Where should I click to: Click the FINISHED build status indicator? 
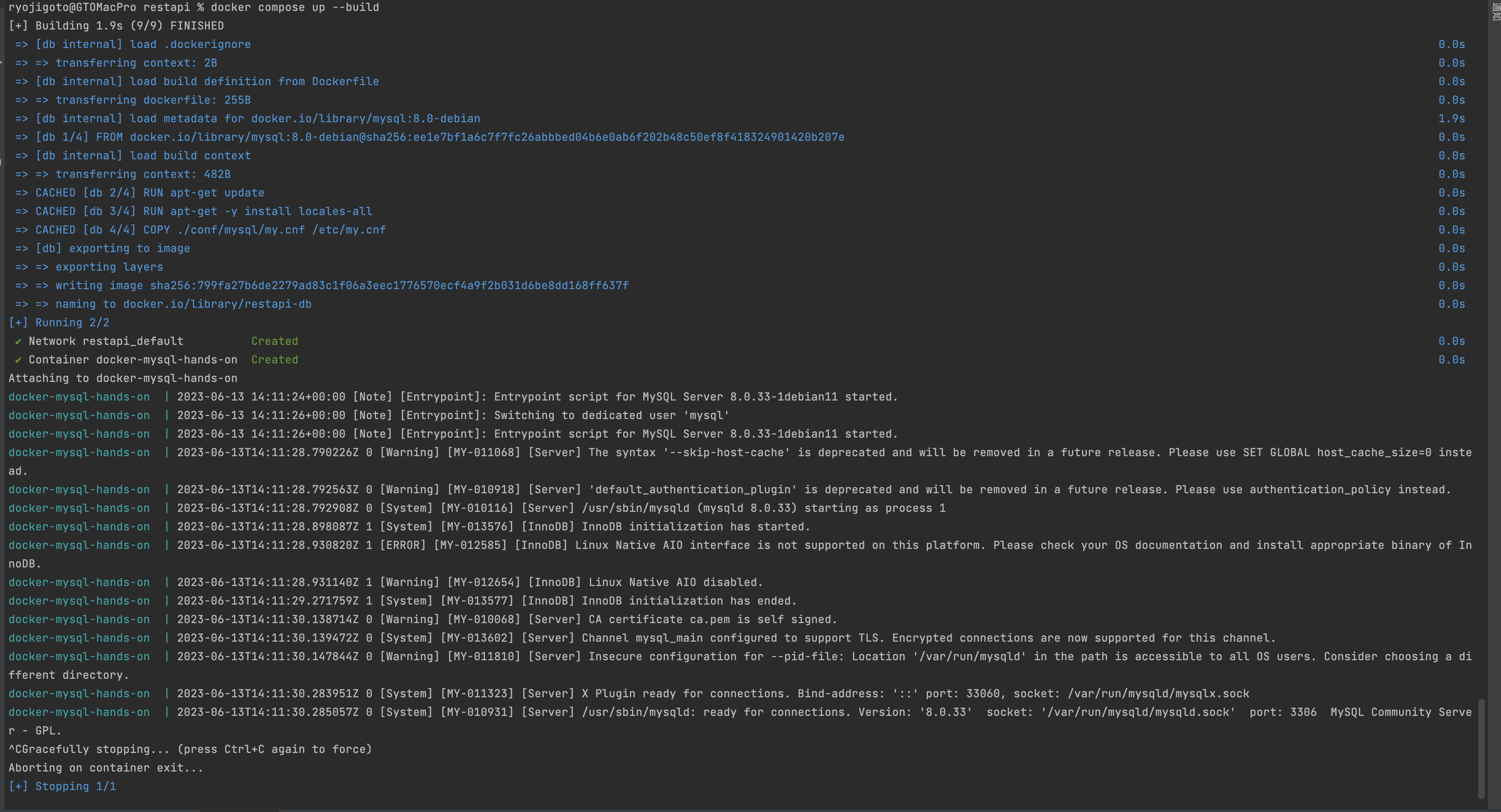pyautogui.click(x=197, y=26)
